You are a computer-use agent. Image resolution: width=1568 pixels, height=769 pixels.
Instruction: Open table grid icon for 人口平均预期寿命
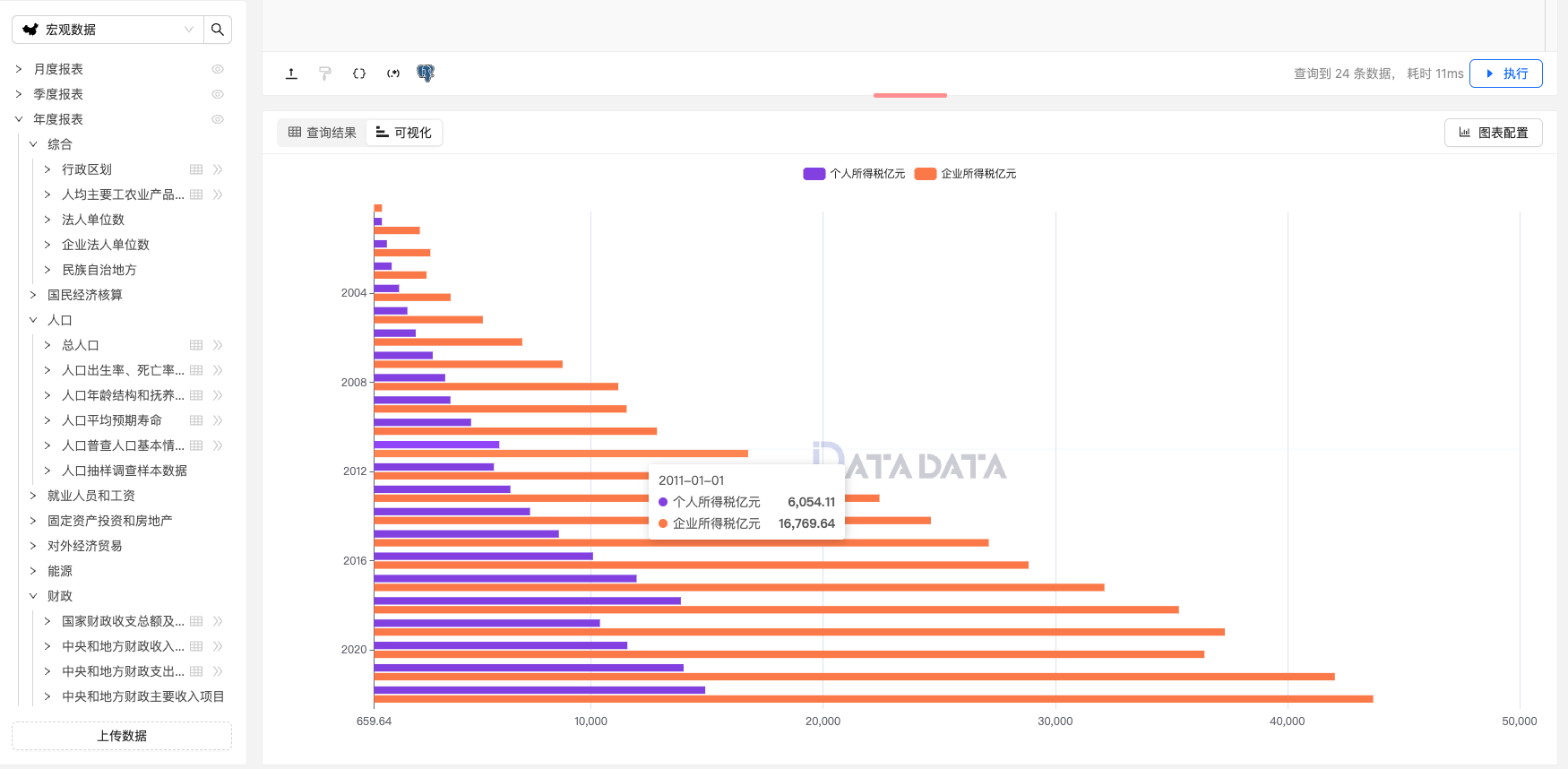[x=196, y=420]
